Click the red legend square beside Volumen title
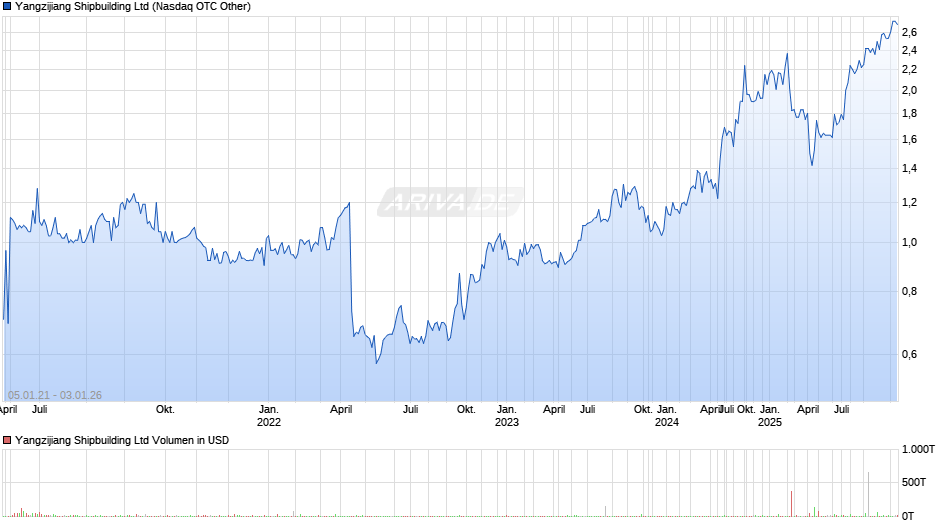The height and width of the screenshot is (526, 940). [7, 440]
